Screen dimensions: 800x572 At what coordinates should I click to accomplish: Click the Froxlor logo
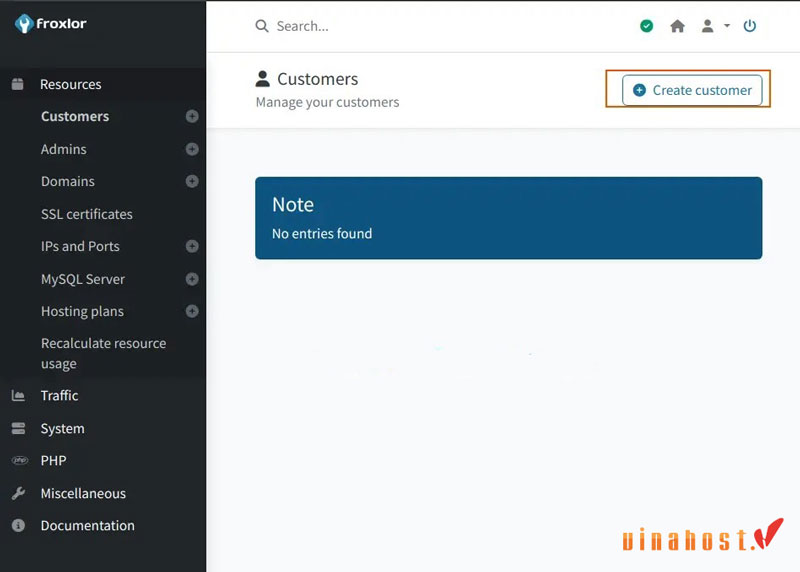51,23
